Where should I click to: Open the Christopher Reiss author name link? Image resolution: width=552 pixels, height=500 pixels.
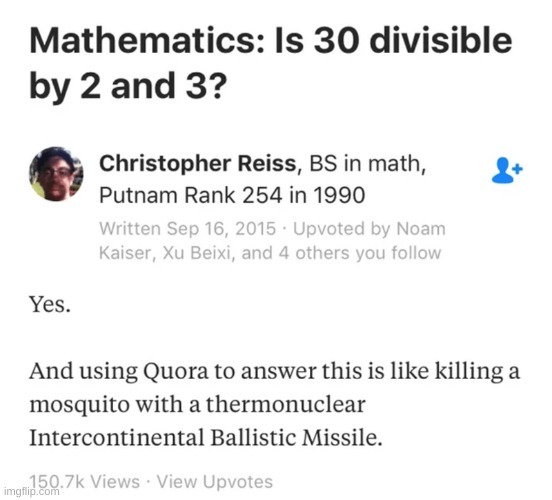tap(198, 164)
